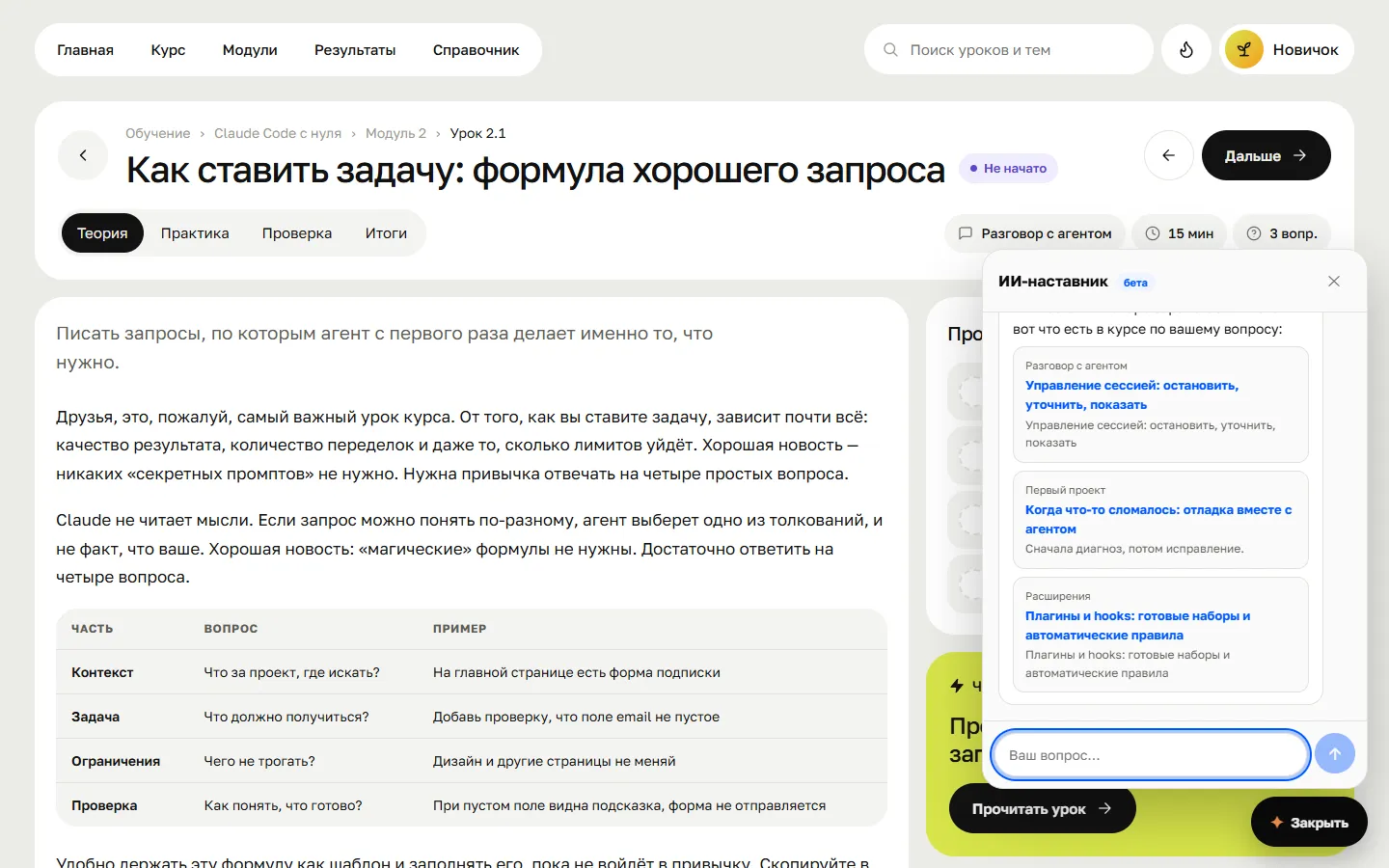Click the Разговор с агентом chip
Image resolution: width=1389 pixels, height=868 pixels.
(1035, 233)
